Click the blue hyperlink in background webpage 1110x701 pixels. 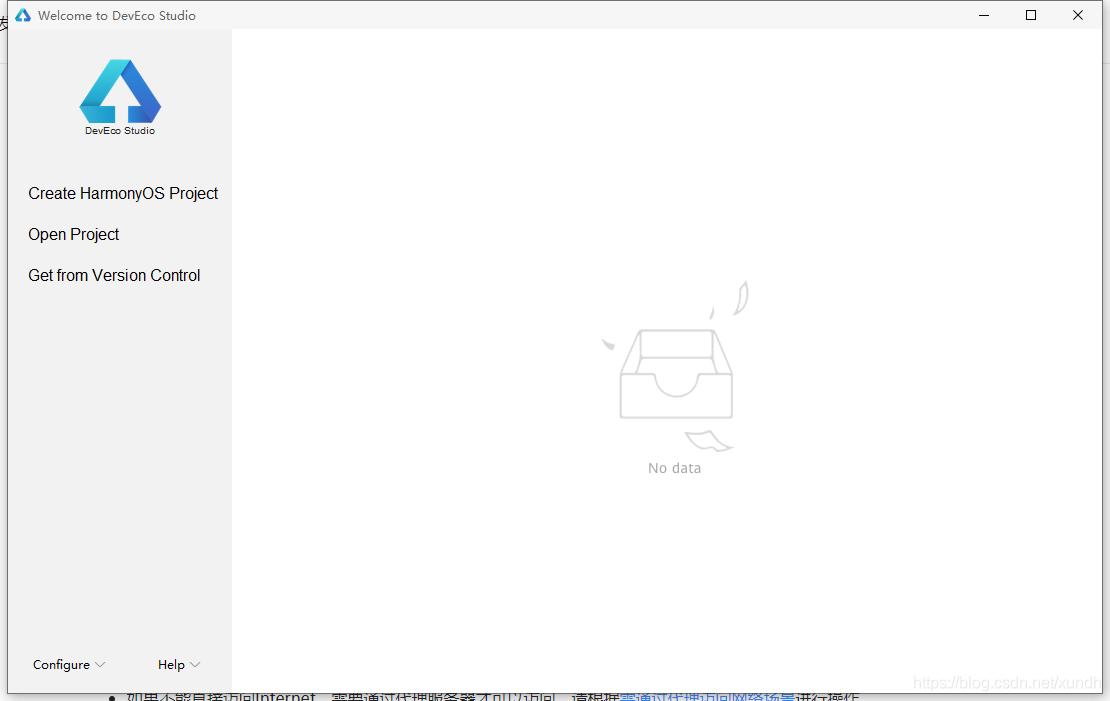707,697
